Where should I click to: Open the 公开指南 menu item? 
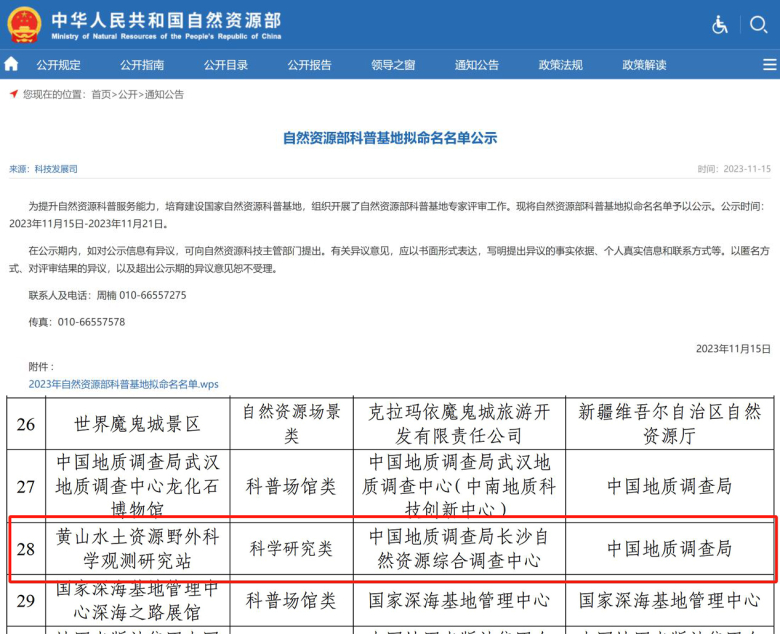click(x=142, y=65)
